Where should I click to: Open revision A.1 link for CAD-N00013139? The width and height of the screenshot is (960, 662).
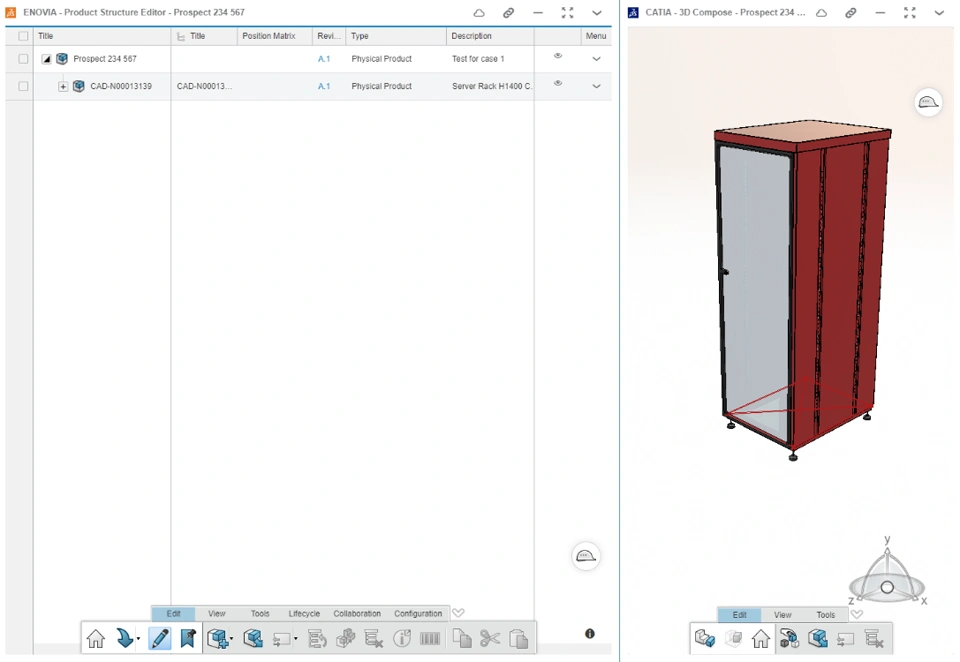point(324,86)
